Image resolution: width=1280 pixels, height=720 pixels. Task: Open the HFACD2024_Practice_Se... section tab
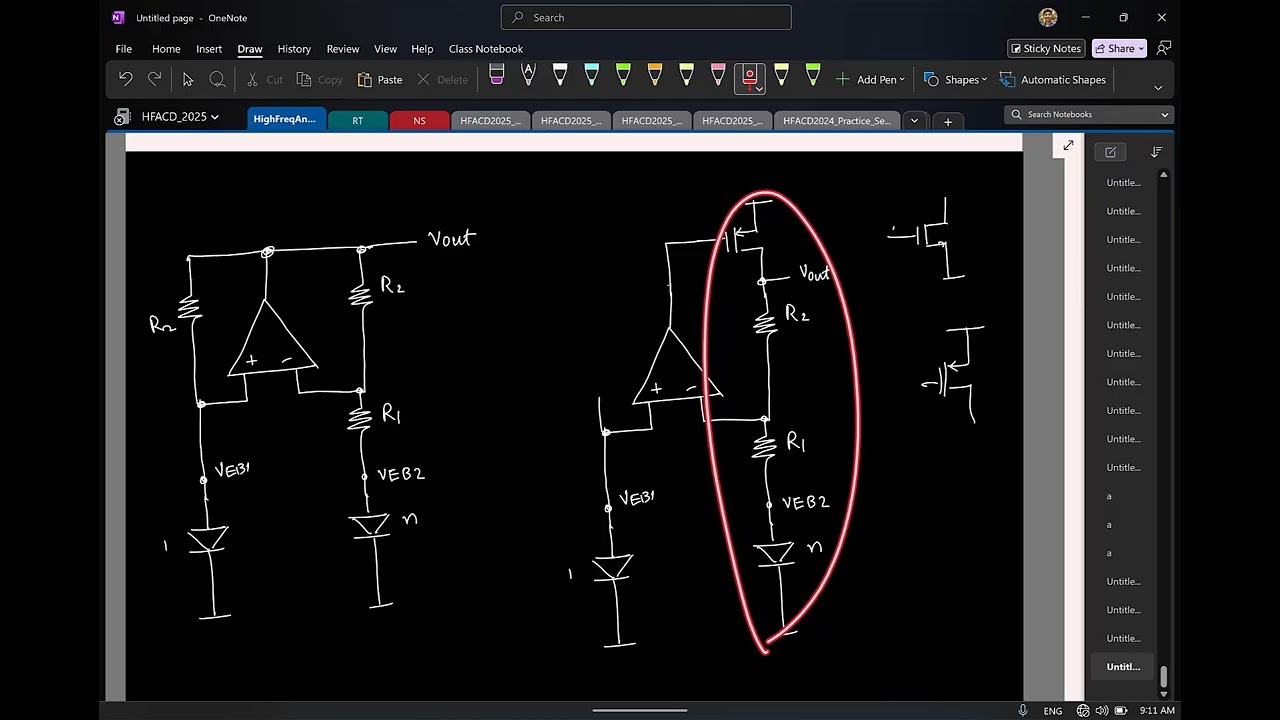836,120
